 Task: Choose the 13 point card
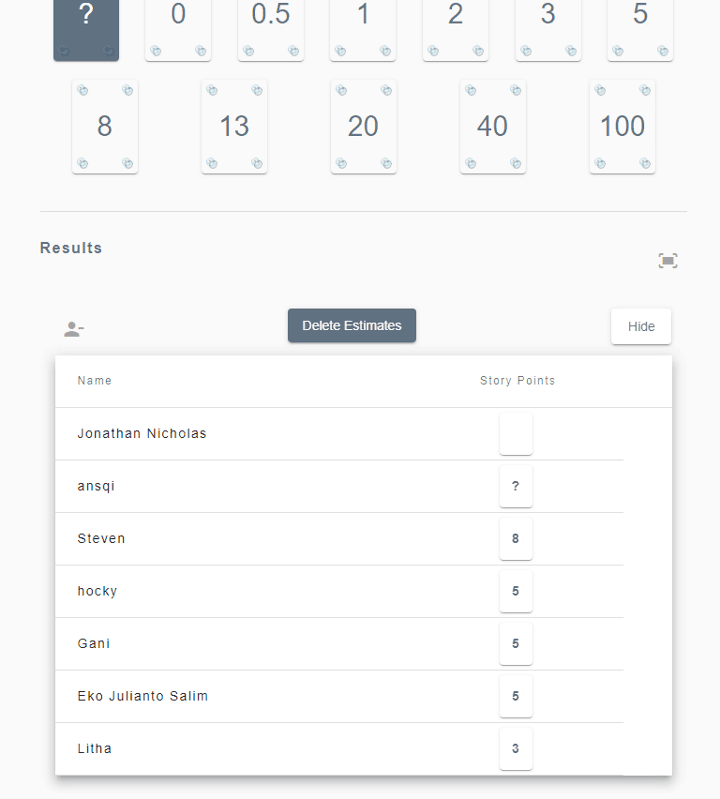pos(234,127)
